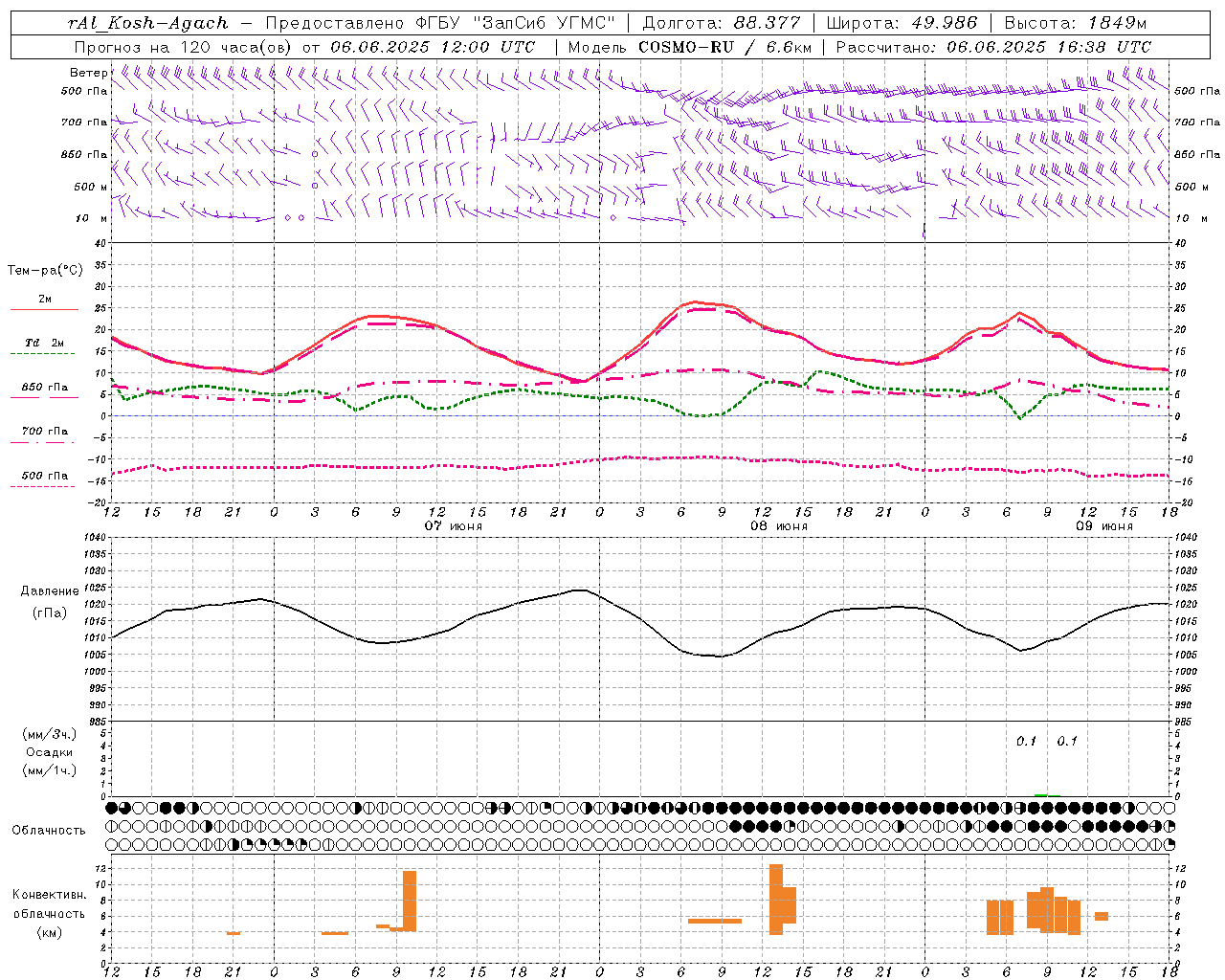Click the long flat orange bar on 08 июня morning

coord(715,921)
